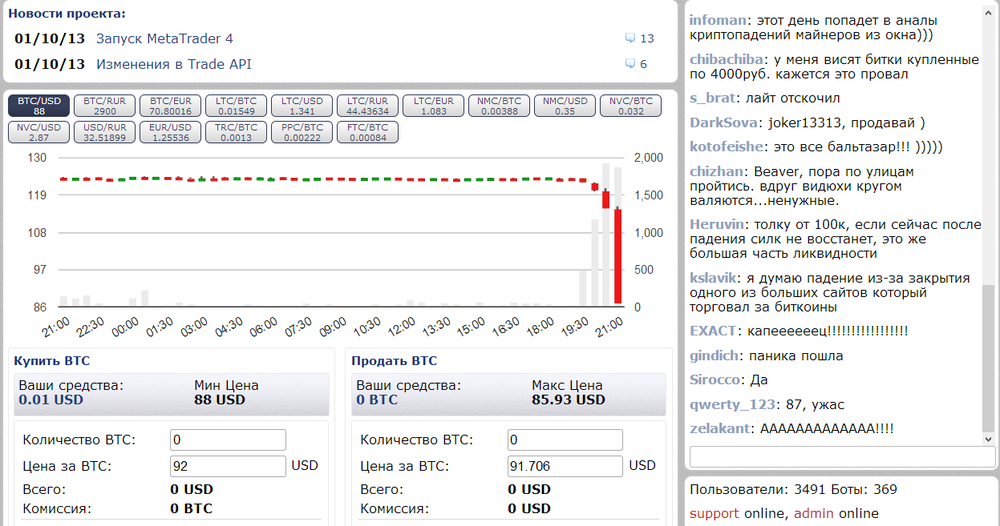Switch to the NVC/BTC pair tab

click(630, 106)
